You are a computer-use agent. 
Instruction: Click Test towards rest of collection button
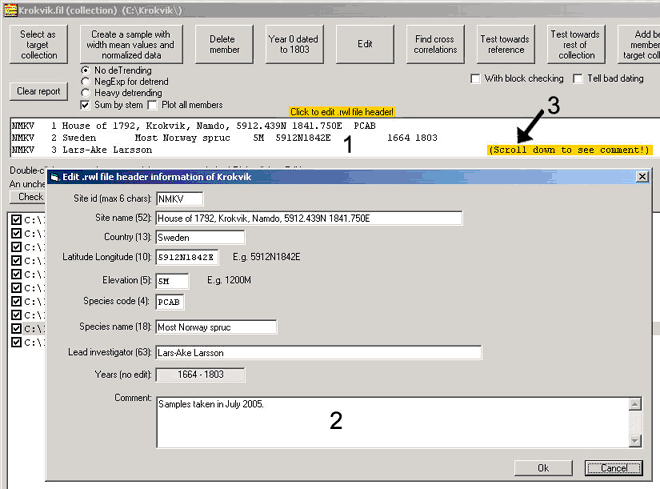tap(576, 45)
